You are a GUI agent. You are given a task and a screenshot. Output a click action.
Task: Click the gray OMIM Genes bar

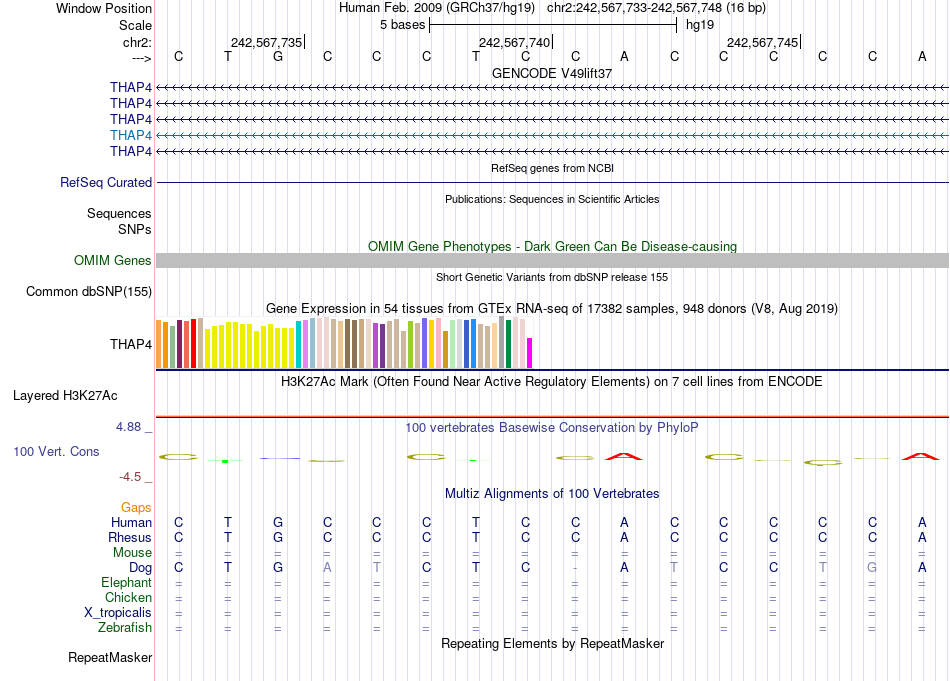point(552,261)
